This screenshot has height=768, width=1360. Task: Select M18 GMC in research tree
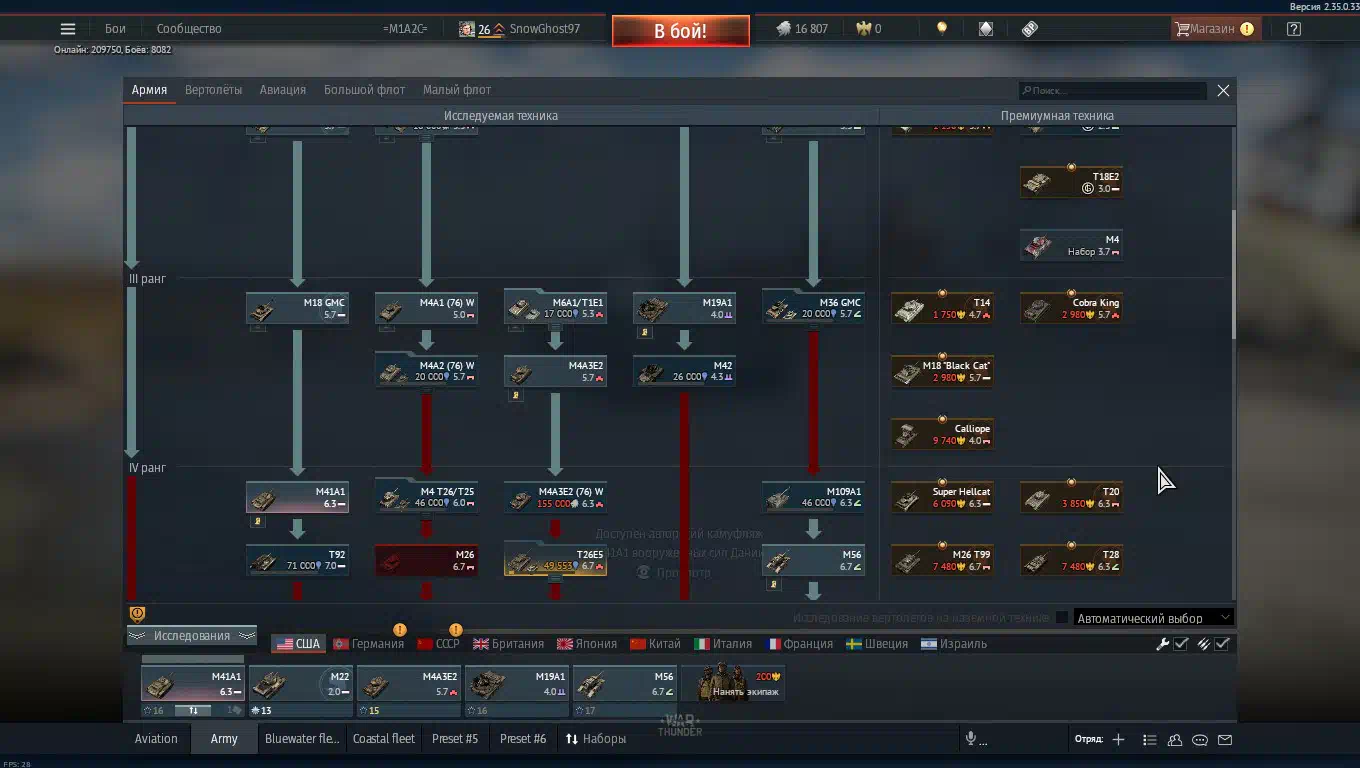(x=297, y=308)
